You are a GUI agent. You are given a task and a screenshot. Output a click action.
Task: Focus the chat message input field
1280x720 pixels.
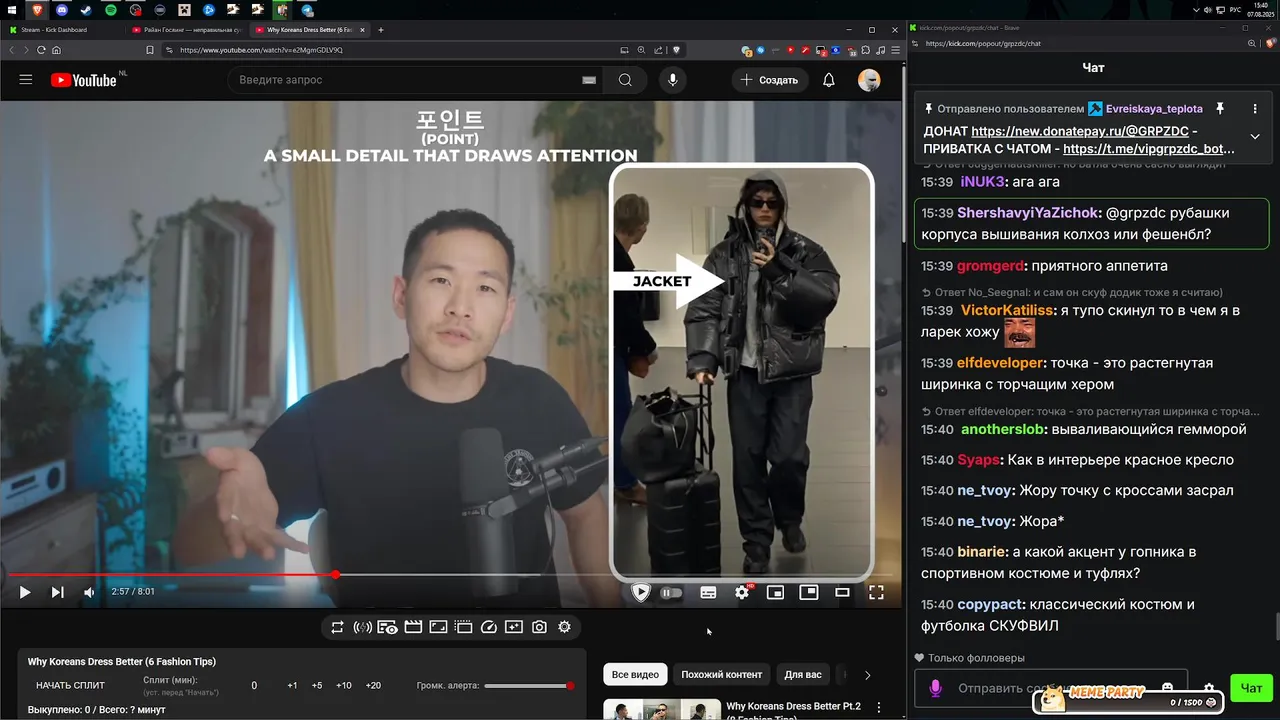pos(1050,688)
